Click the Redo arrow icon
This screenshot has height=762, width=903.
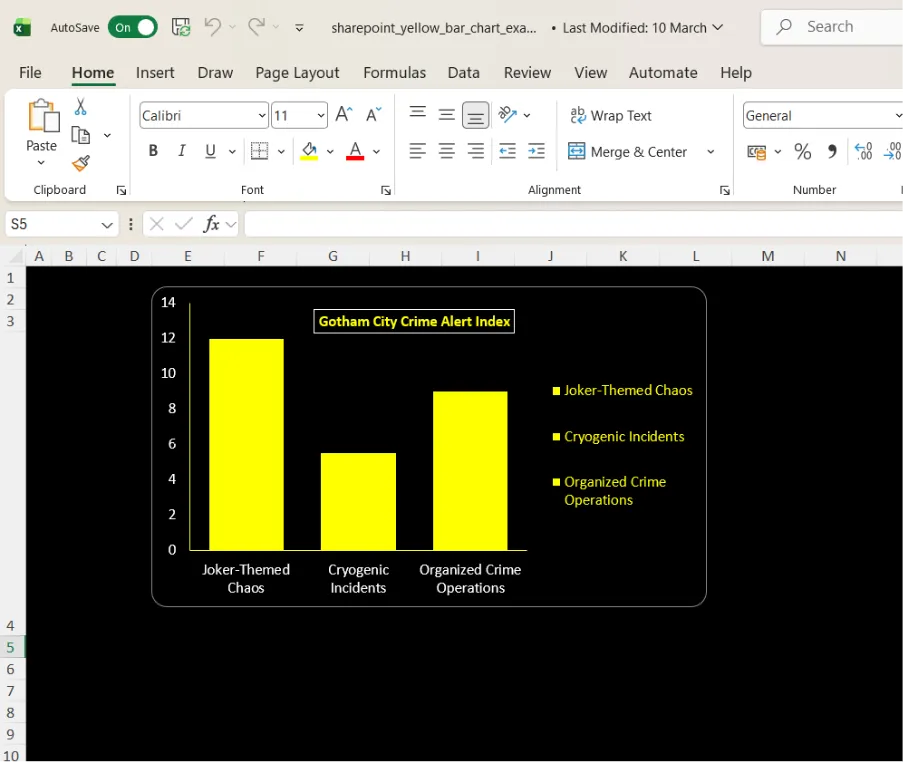pyautogui.click(x=256, y=26)
